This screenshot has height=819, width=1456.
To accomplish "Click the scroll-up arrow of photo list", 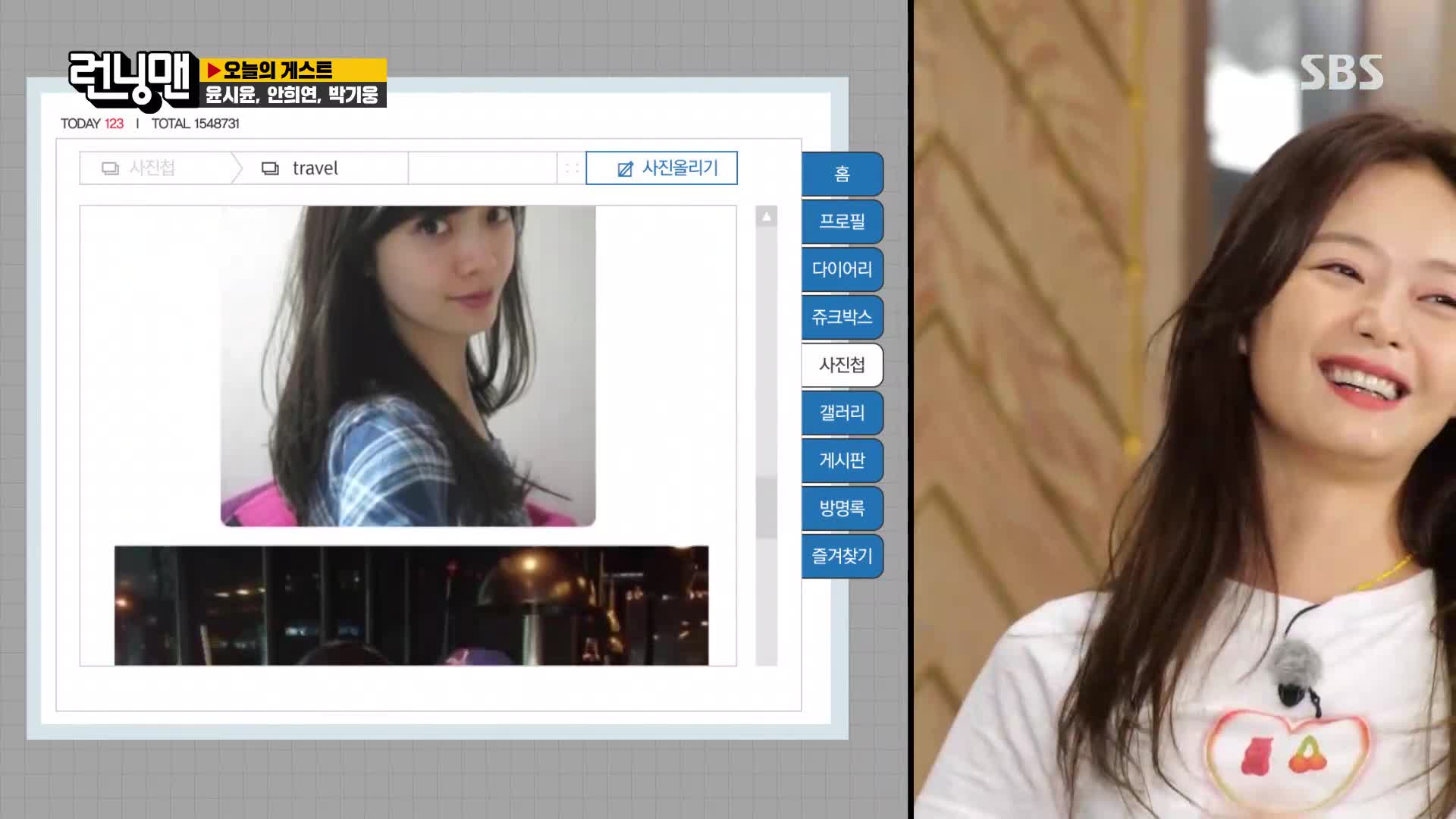I will 767,217.
